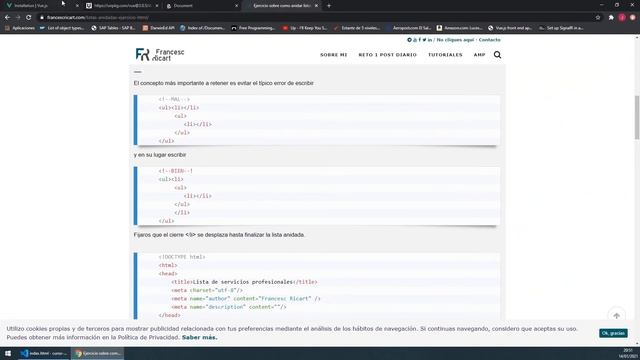Click the francescricart.com address bar
This screenshot has height=360, width=640.
pos(318,18)
